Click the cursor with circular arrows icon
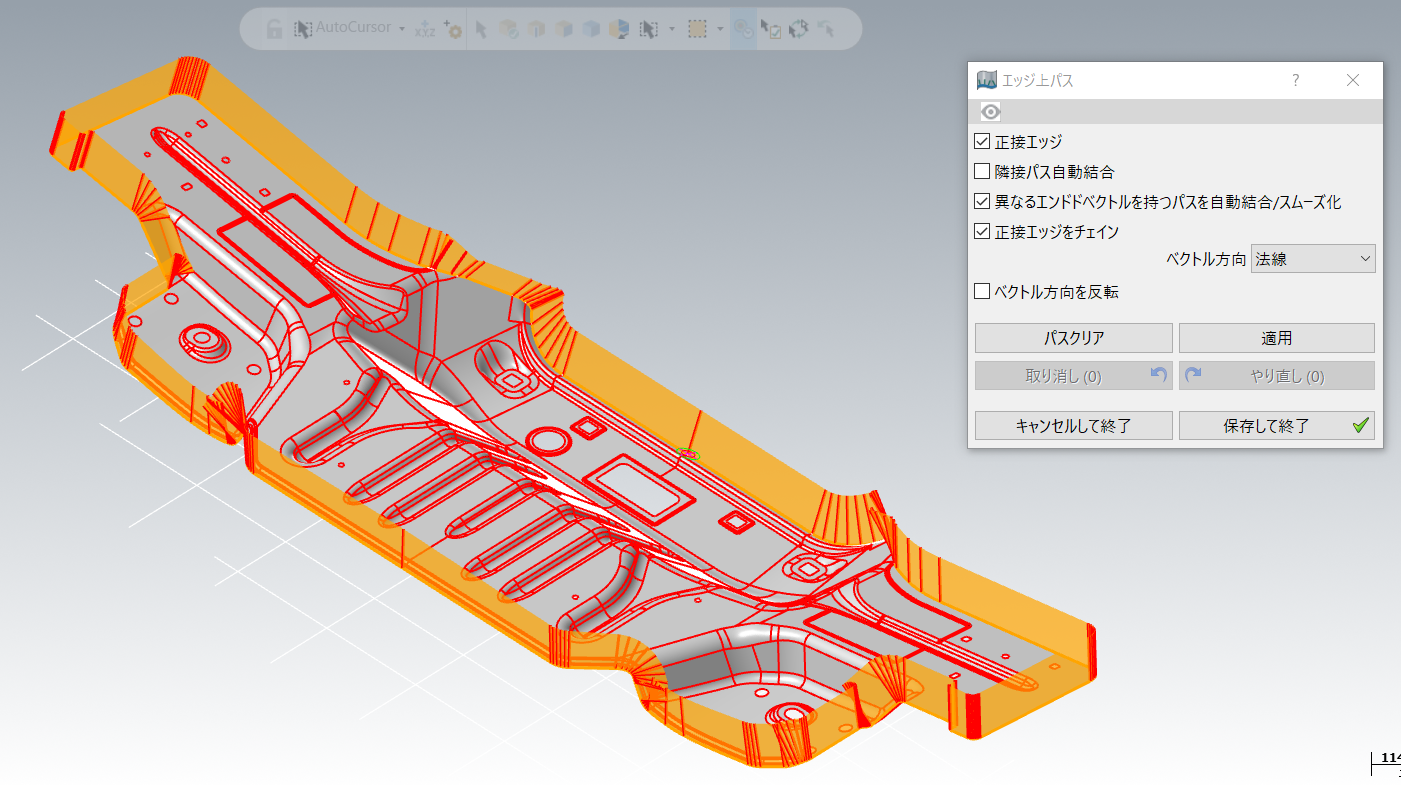This screenshot has width=1401, height=785. 798,29
